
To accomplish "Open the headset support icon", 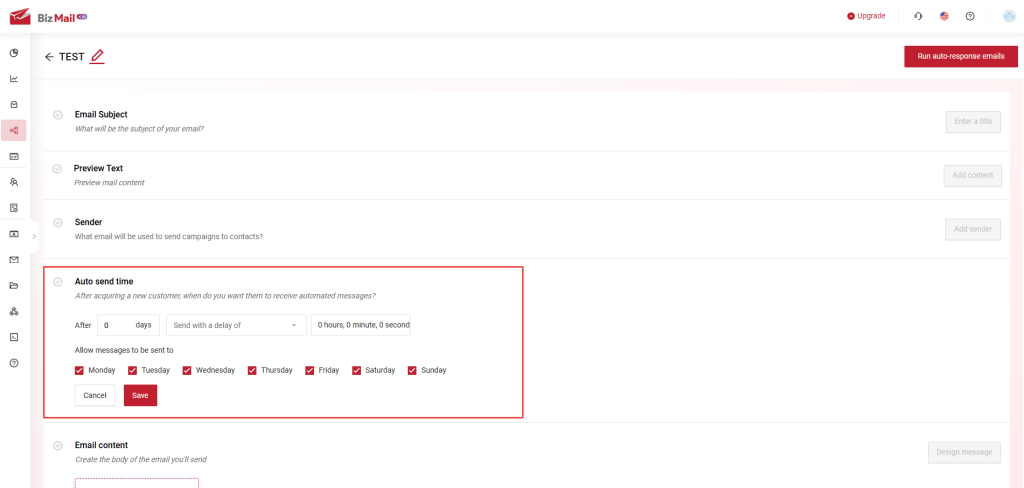I will pyautogui.click(x=918, y=16).
